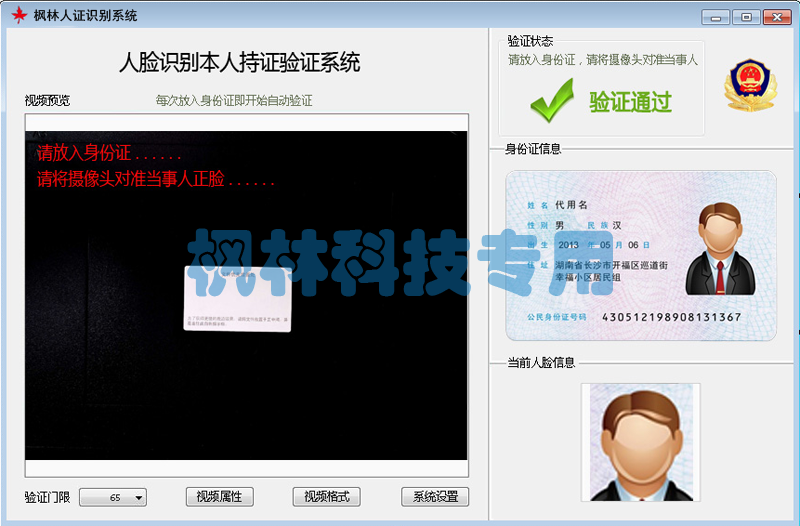Click the 每次放入身份证即开始自动验证 hint text
Viewport: 800px width, 526px height.
234,101
